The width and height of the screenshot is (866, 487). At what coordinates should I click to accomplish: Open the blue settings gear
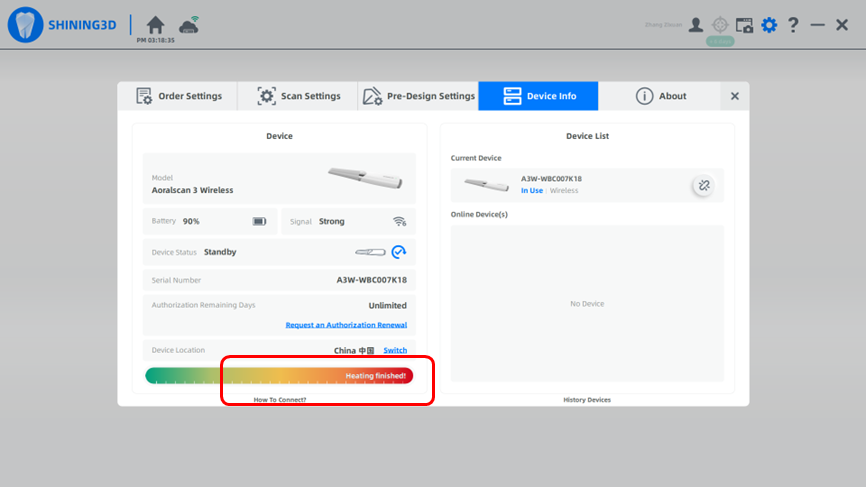coord(769,25)
